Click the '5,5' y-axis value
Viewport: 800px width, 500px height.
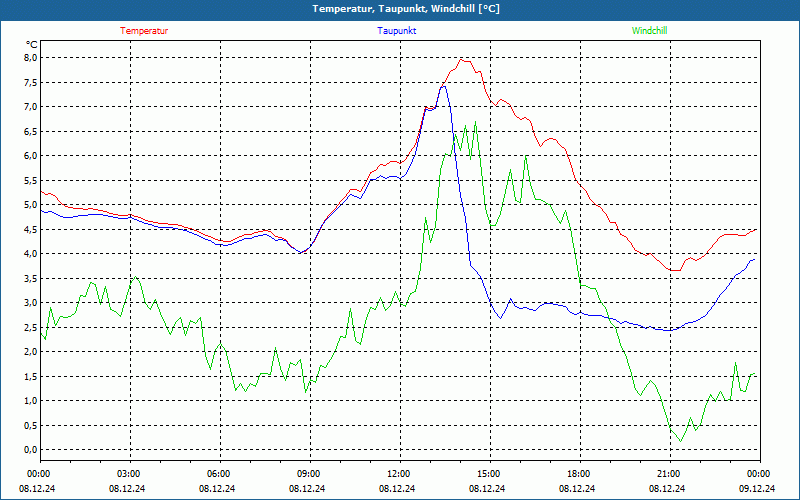coord(32,180)
